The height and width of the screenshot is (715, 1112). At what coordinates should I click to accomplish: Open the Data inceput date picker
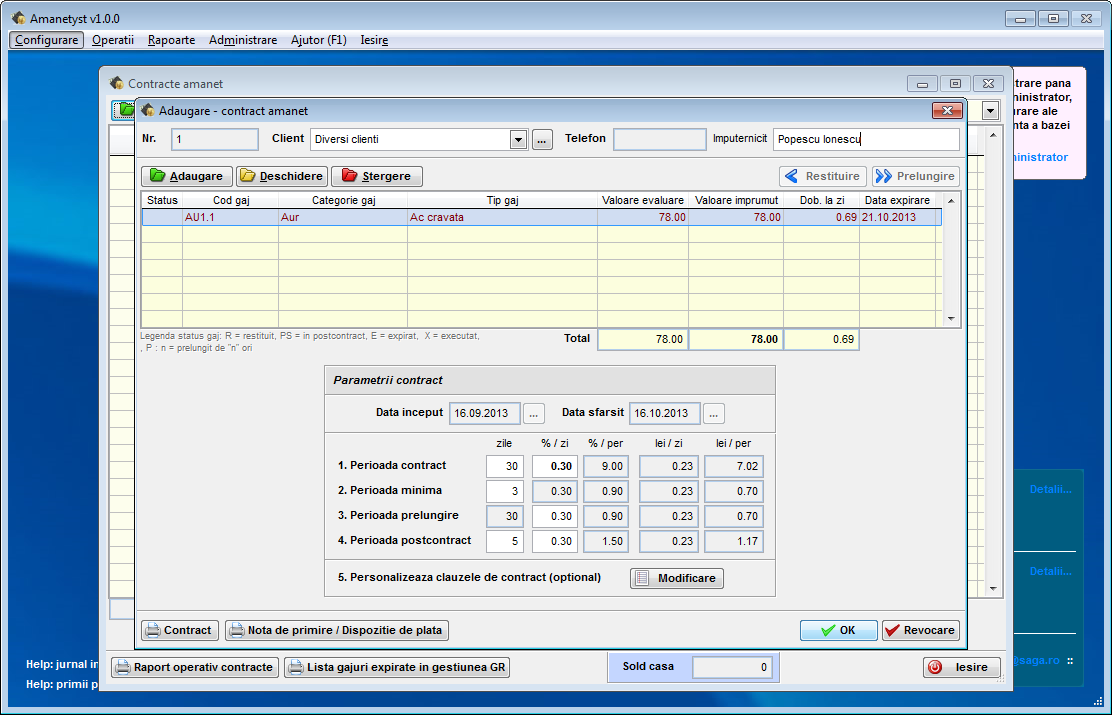click(x=534, y=413)
